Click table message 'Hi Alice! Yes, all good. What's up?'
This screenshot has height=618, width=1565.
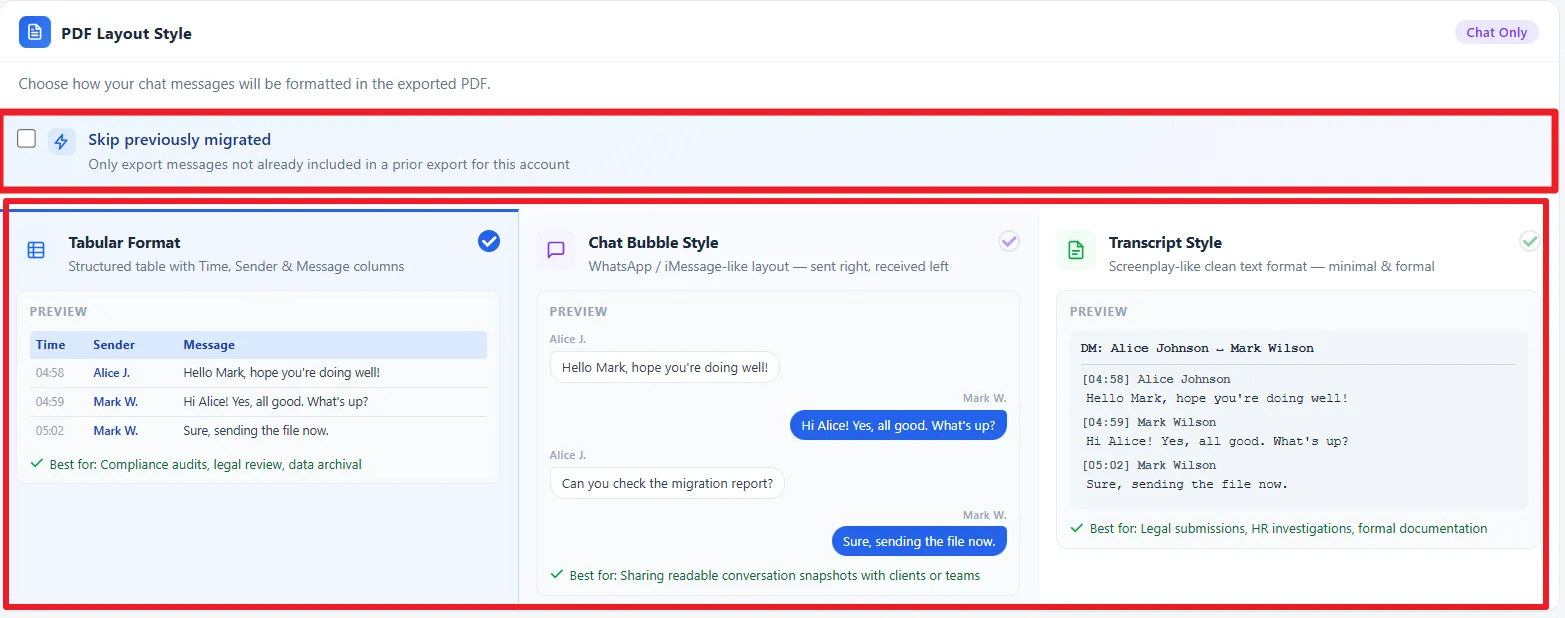tap(276, 402)
